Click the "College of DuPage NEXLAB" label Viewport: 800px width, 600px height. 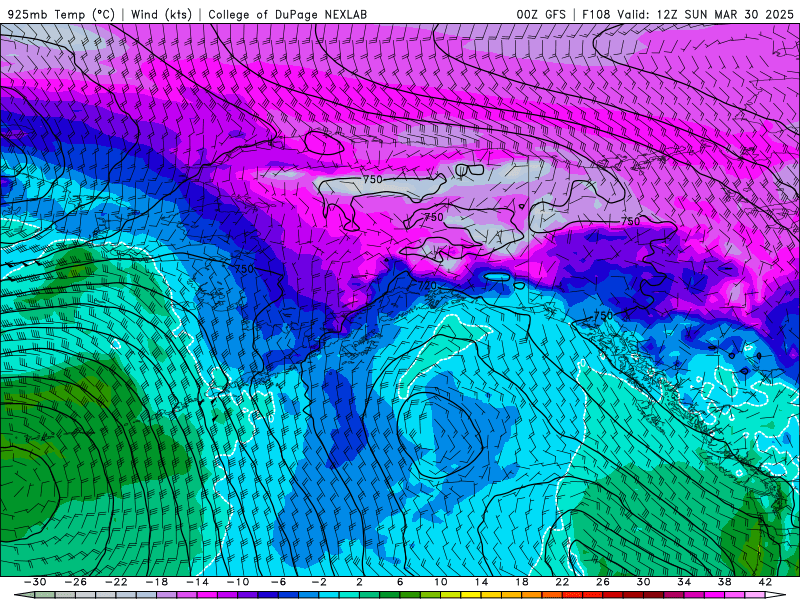[x=287, y=14]
